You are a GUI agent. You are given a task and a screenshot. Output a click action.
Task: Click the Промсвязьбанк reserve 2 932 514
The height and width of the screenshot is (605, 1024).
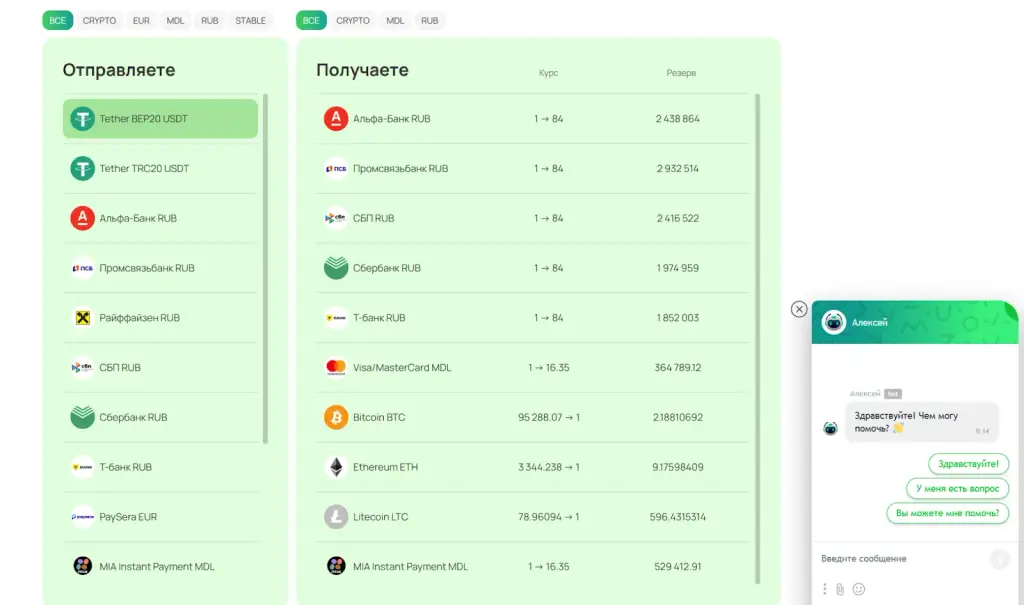coord(678,169)
